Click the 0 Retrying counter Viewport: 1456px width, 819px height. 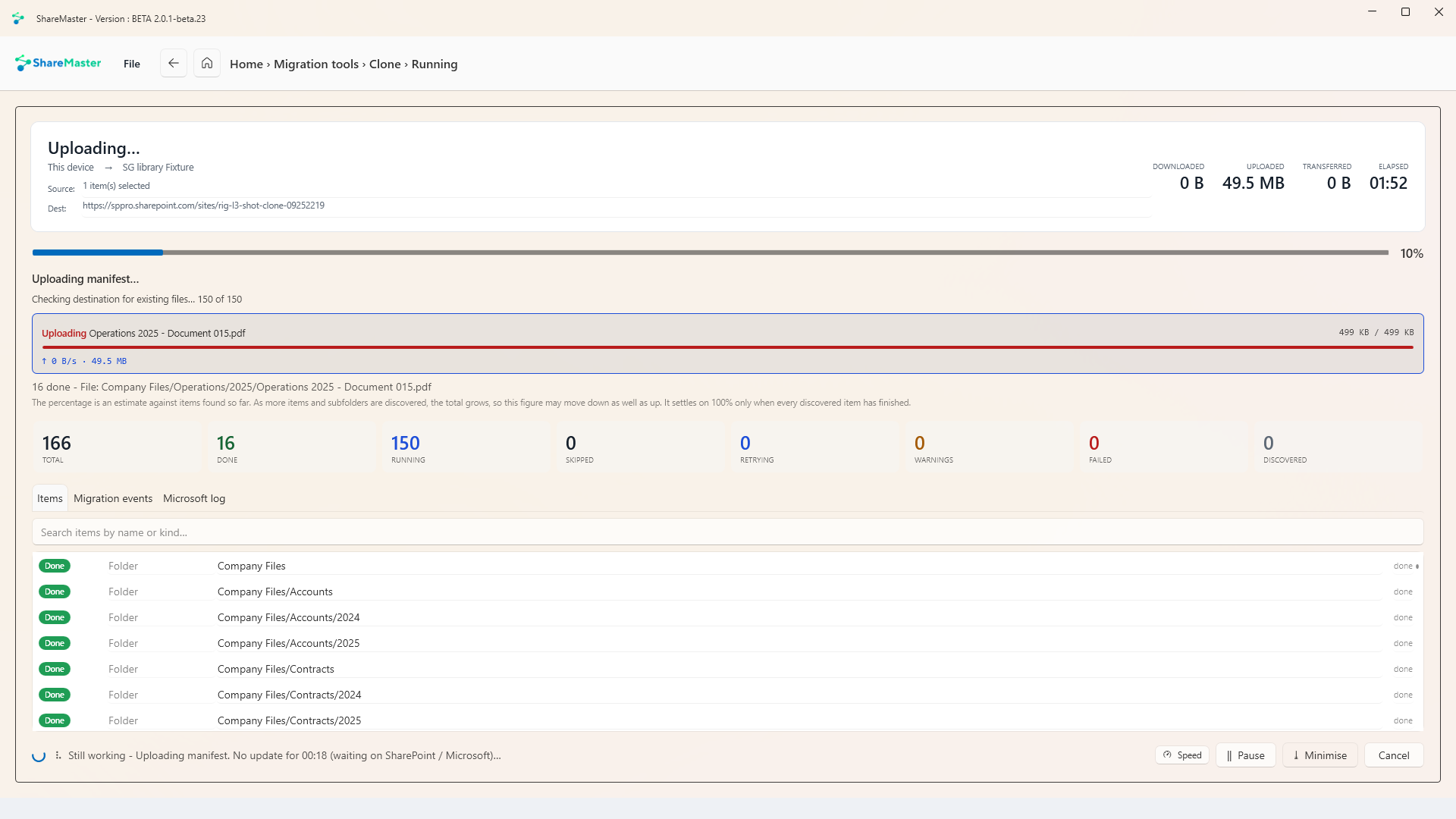coord(814,448)
